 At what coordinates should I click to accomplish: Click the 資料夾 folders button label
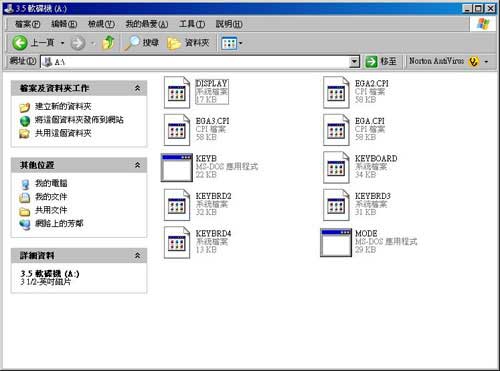point(197,43)
